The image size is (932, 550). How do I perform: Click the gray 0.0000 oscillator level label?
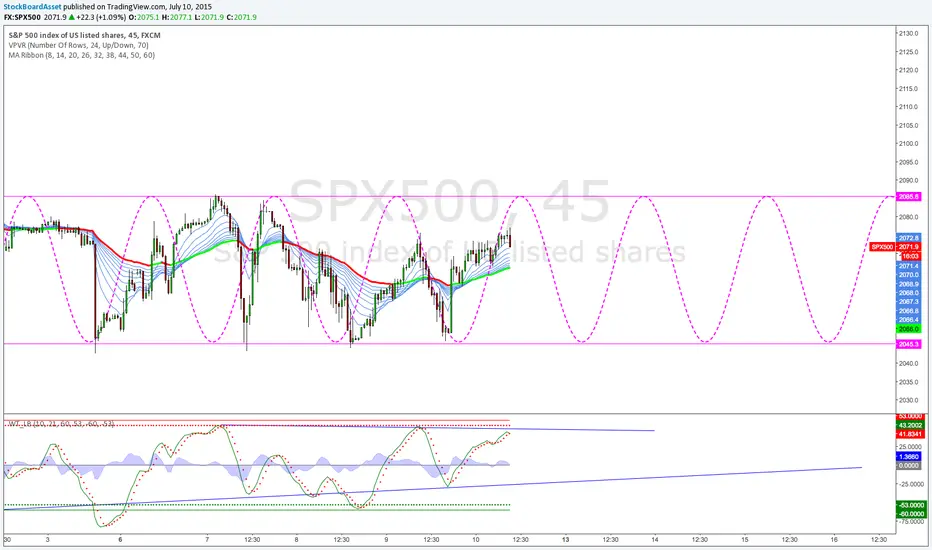[908, 466]
